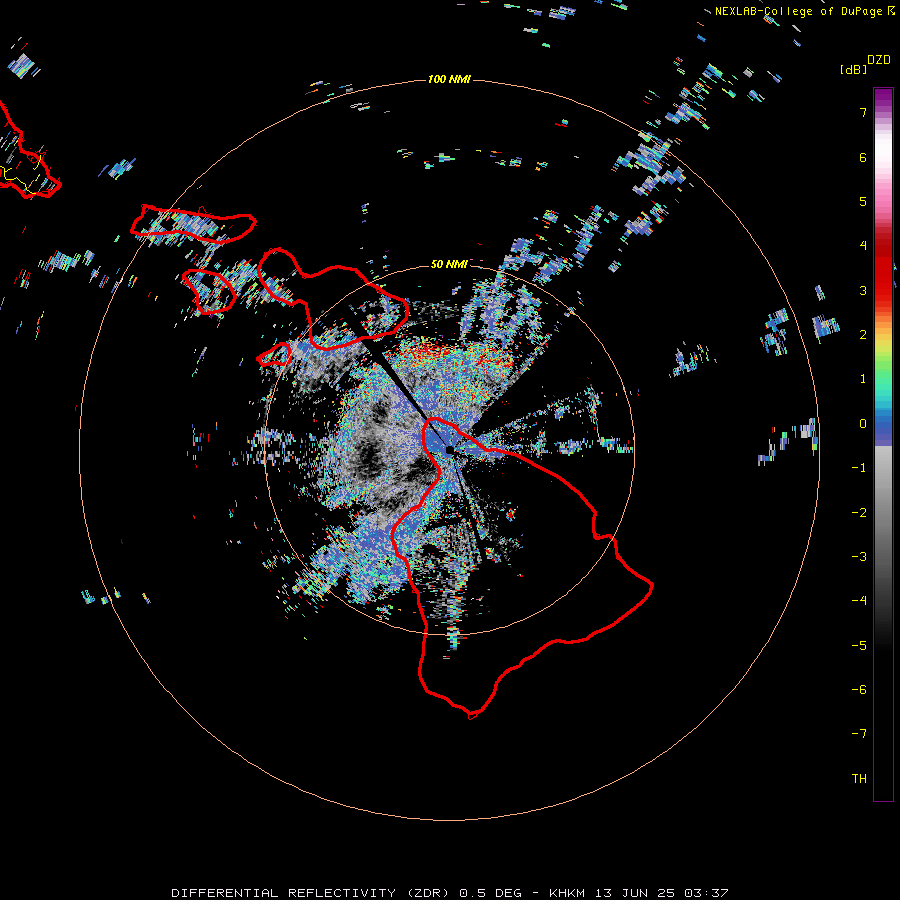Click legend value -1 on color scale
Viewport: 900px width, 900px height.
click(859, 468)
